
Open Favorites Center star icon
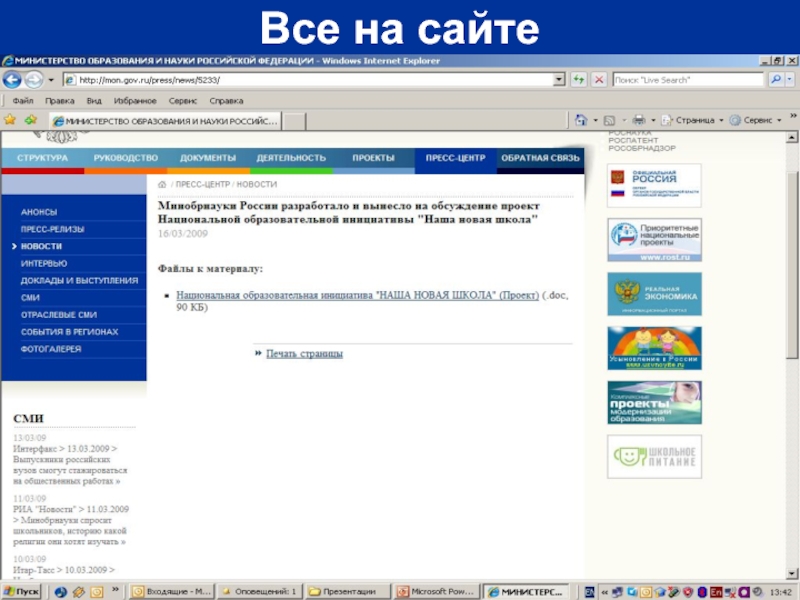(10, 120)
